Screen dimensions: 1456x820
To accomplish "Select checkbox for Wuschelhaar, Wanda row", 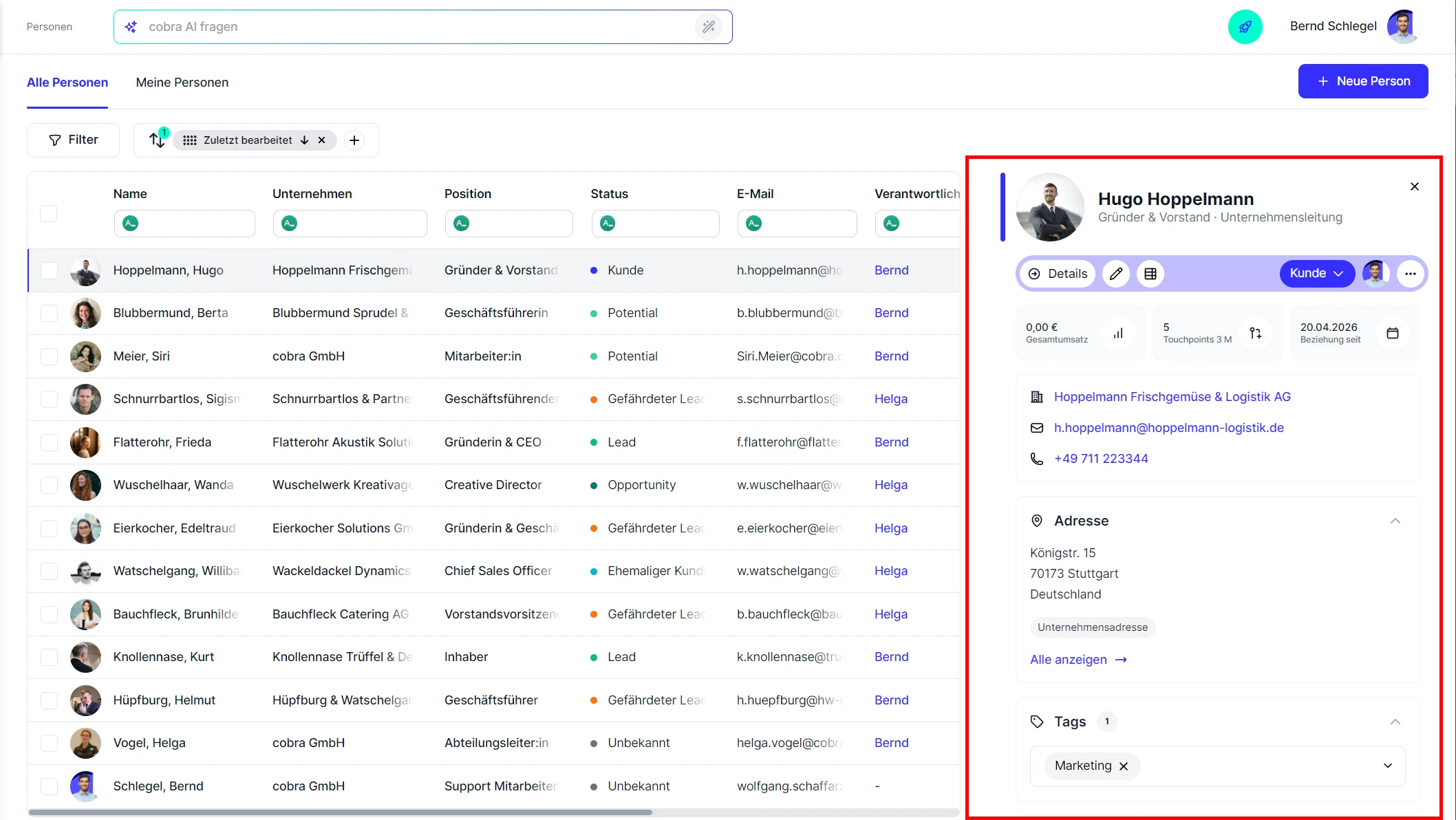I will [x=49, y=485].
